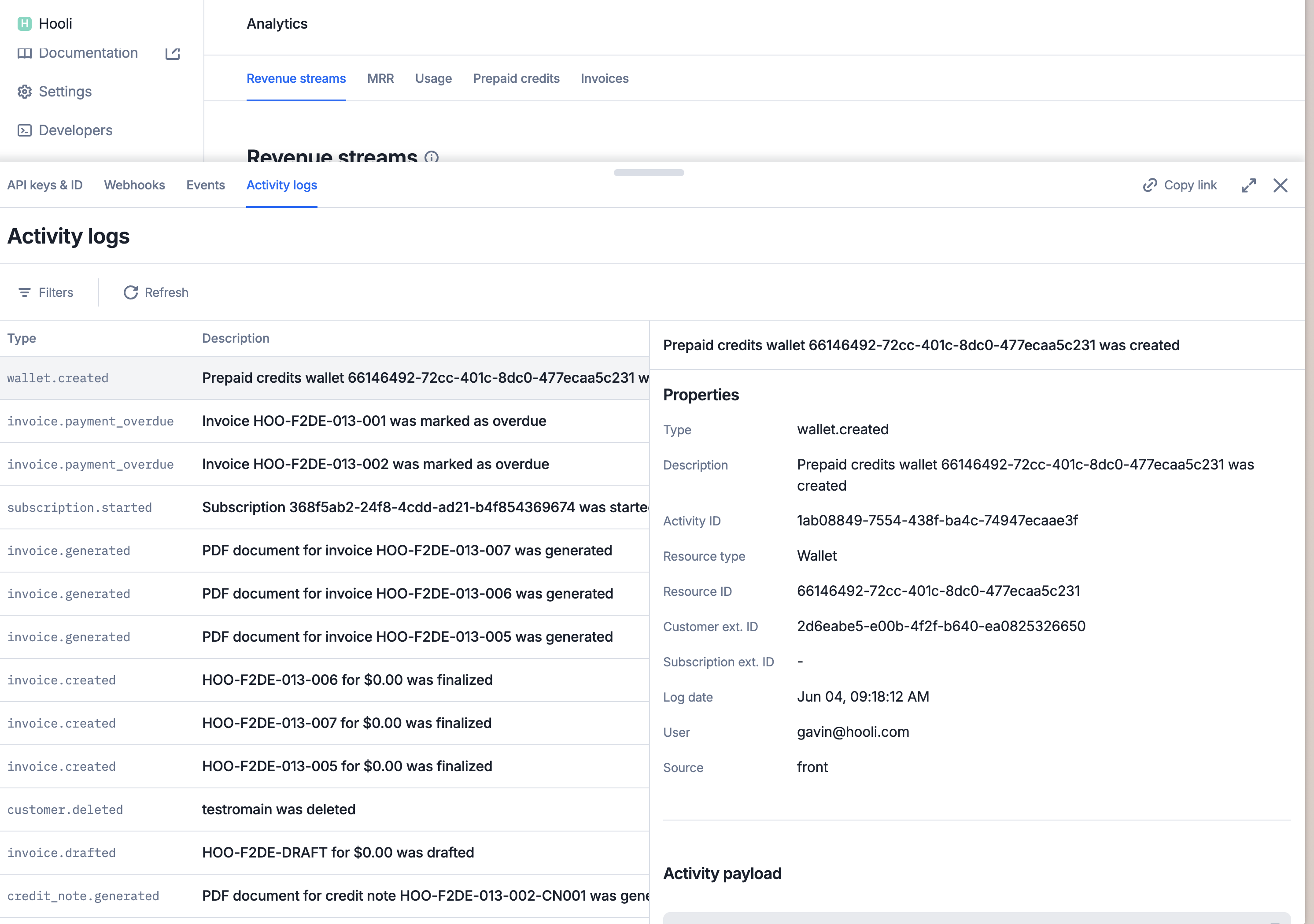
Task: Switch to the Invoices tab
Action: (x=604, y=78)
